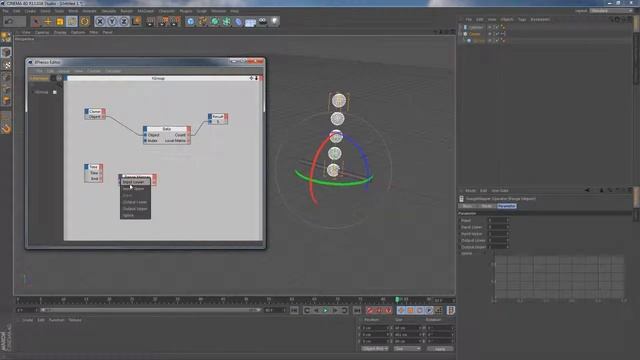The height and width of the screenshot is (360, 640).
Task: Toggle the Z axis lock
Action: (x=124, y=21)
